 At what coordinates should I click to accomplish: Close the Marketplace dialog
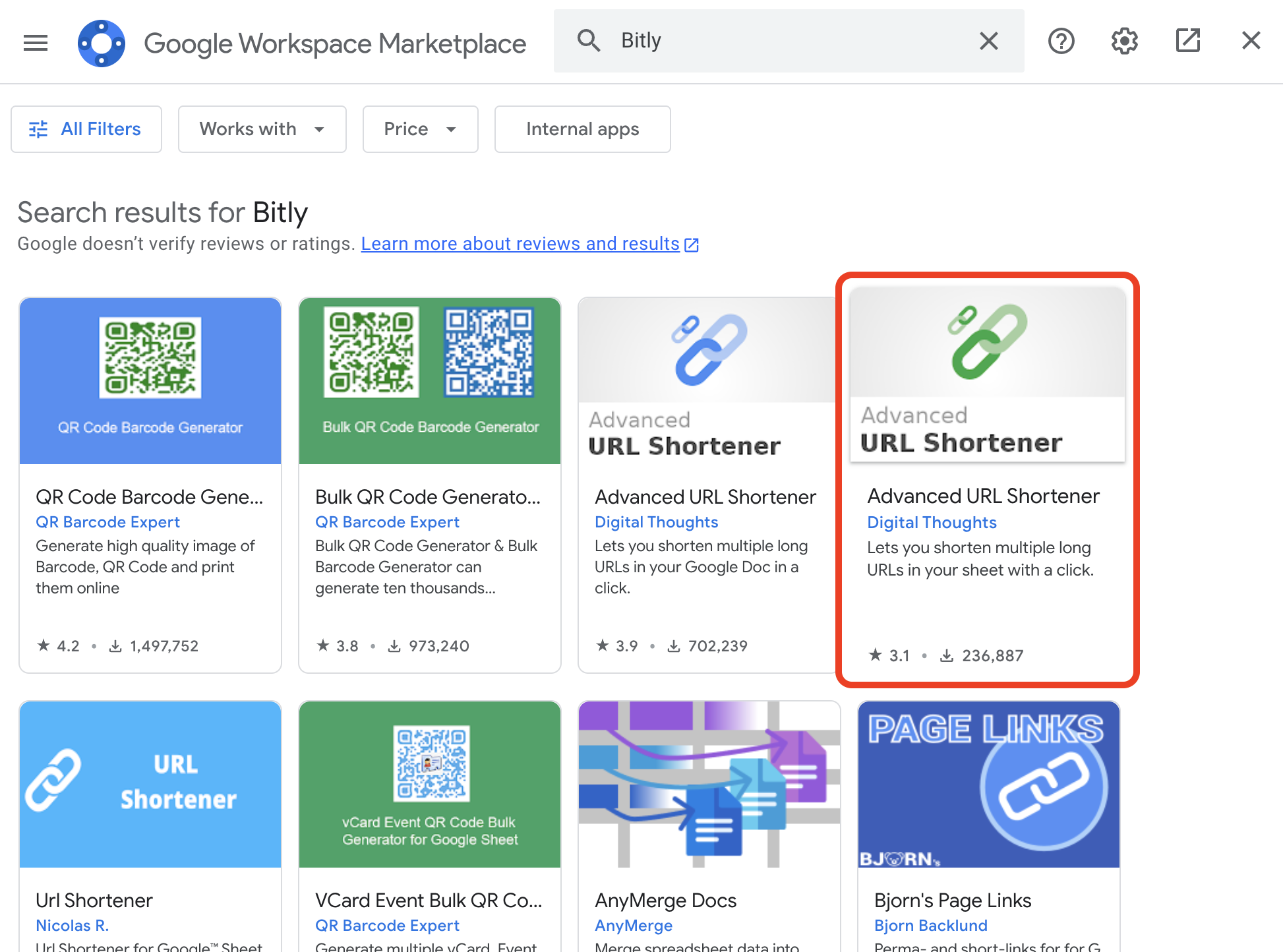click(1251, 41)
